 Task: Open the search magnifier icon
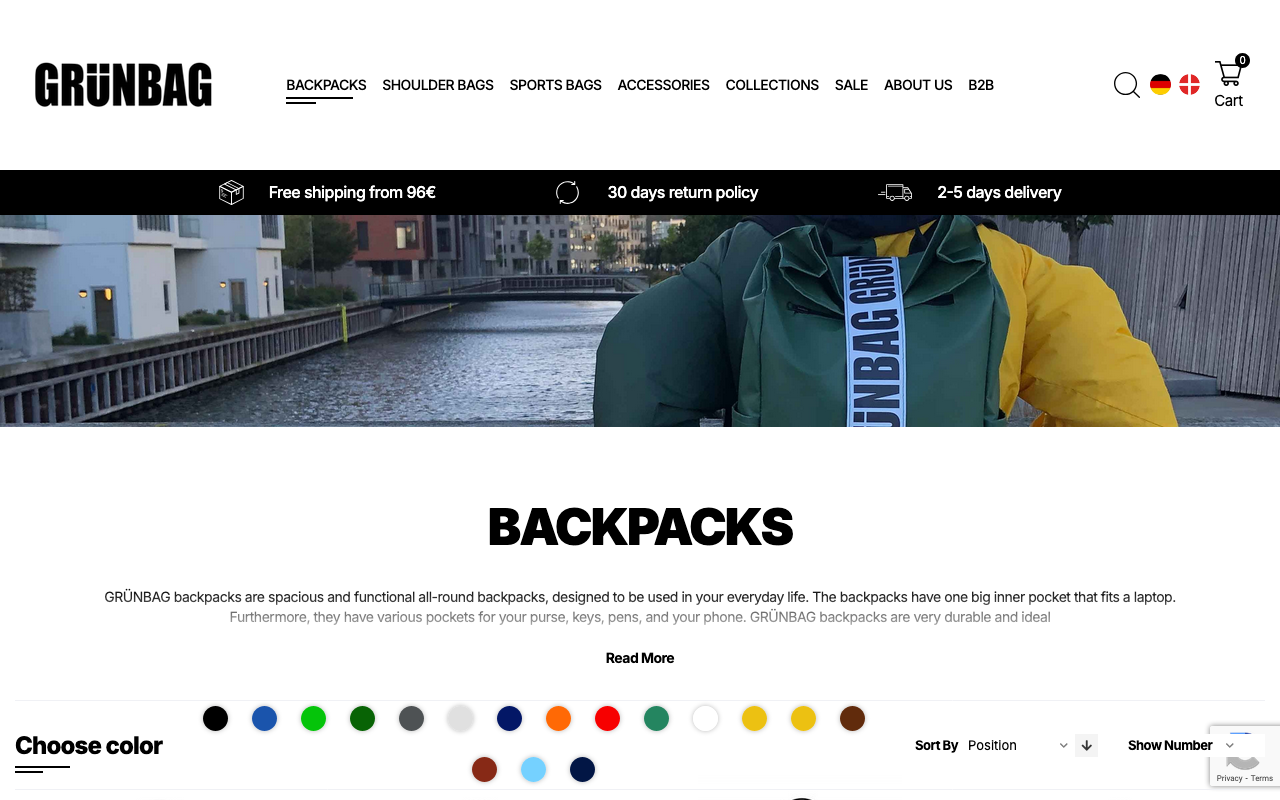(x=1127, y=85)
